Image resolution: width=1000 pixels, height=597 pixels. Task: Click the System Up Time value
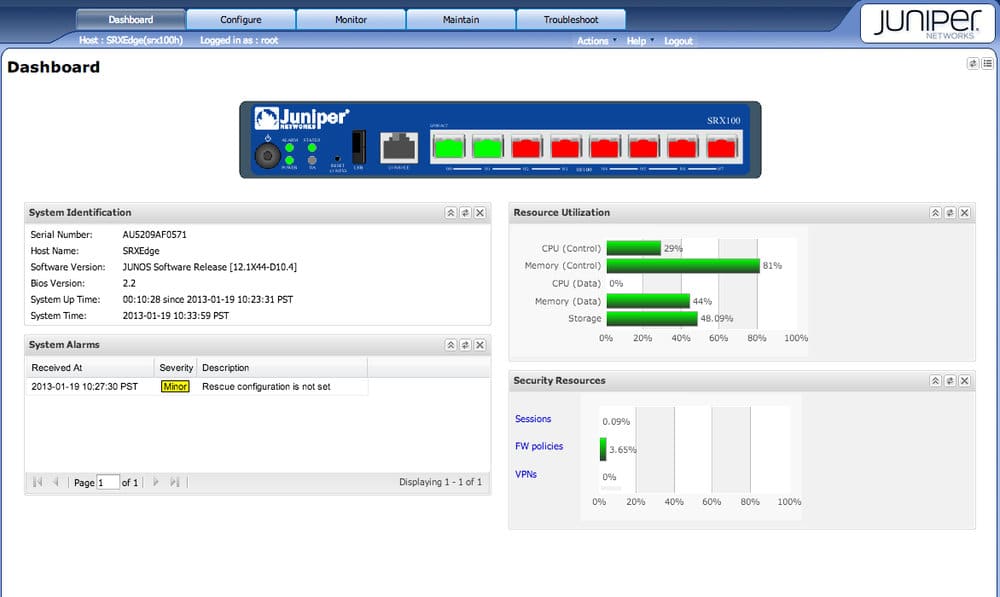coord(208,300)
